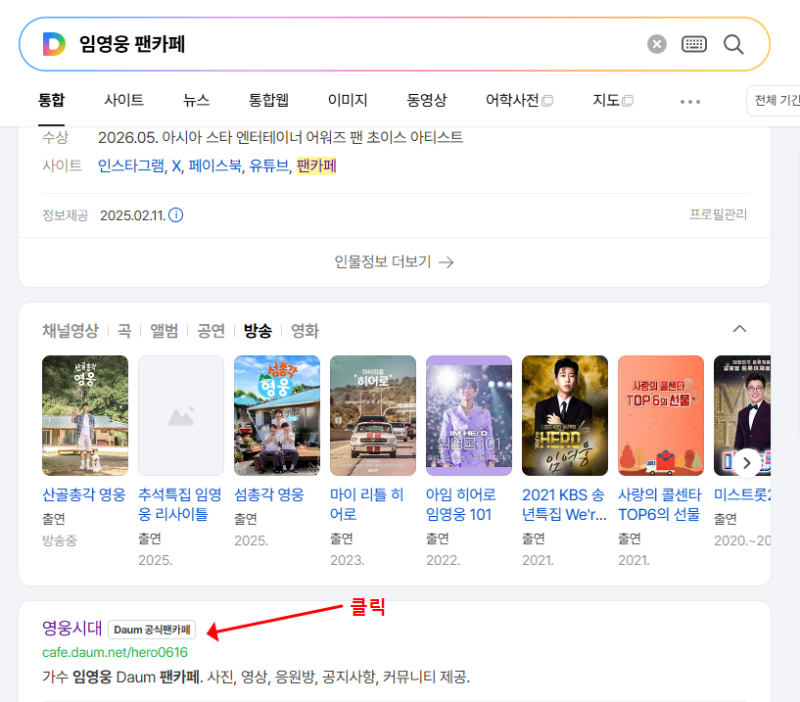This screenshot has width=800, height=702.
Task: Open the 동영상 tab
Action: coord(427,100)
